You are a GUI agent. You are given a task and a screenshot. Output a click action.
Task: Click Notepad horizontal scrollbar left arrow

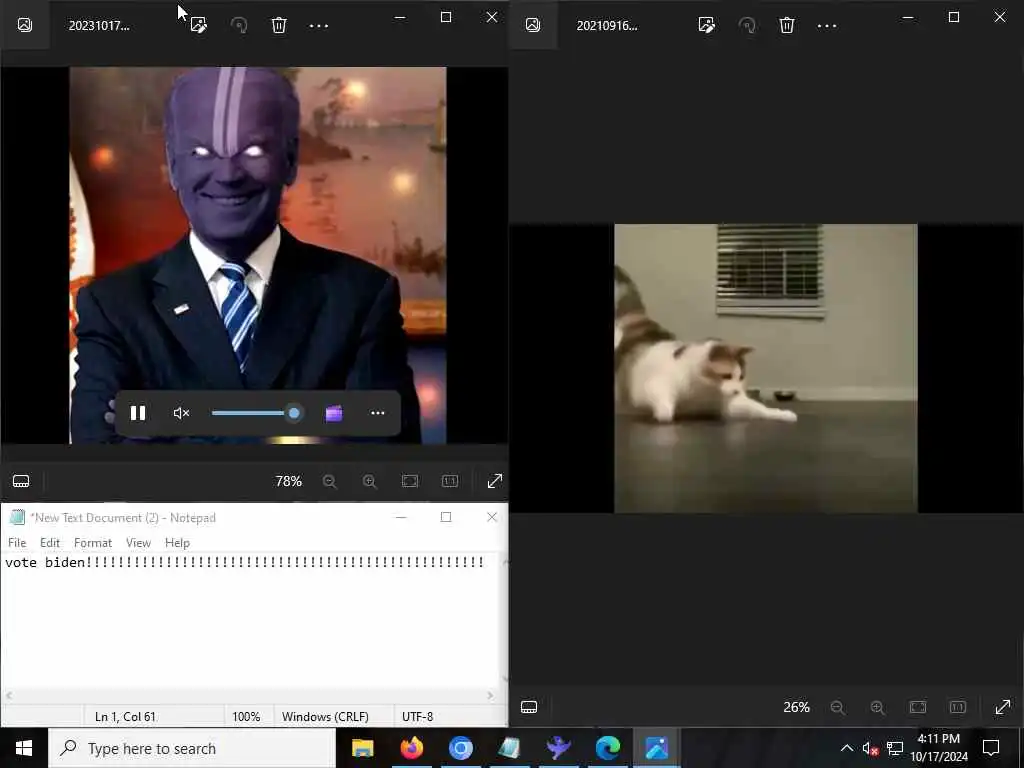8,696
